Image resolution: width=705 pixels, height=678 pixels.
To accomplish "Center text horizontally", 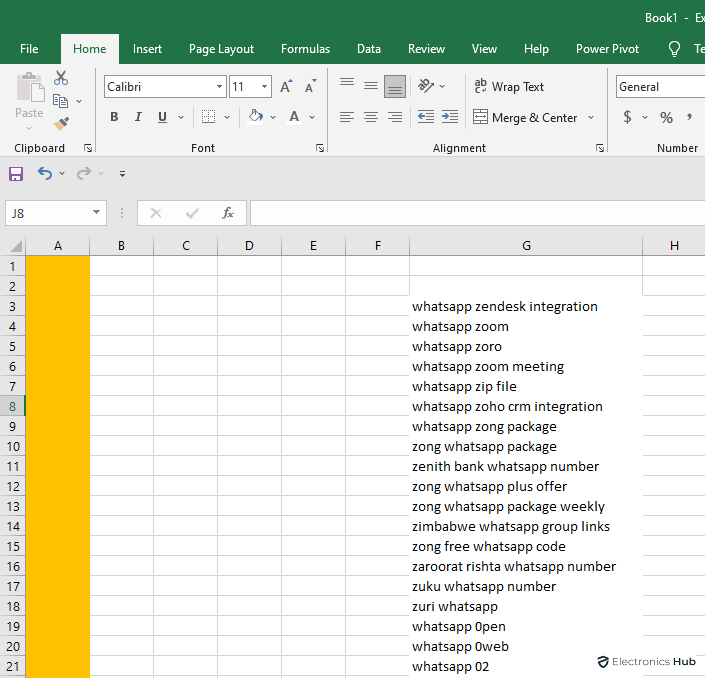I will pyautogui.click(x=371, y=117).
